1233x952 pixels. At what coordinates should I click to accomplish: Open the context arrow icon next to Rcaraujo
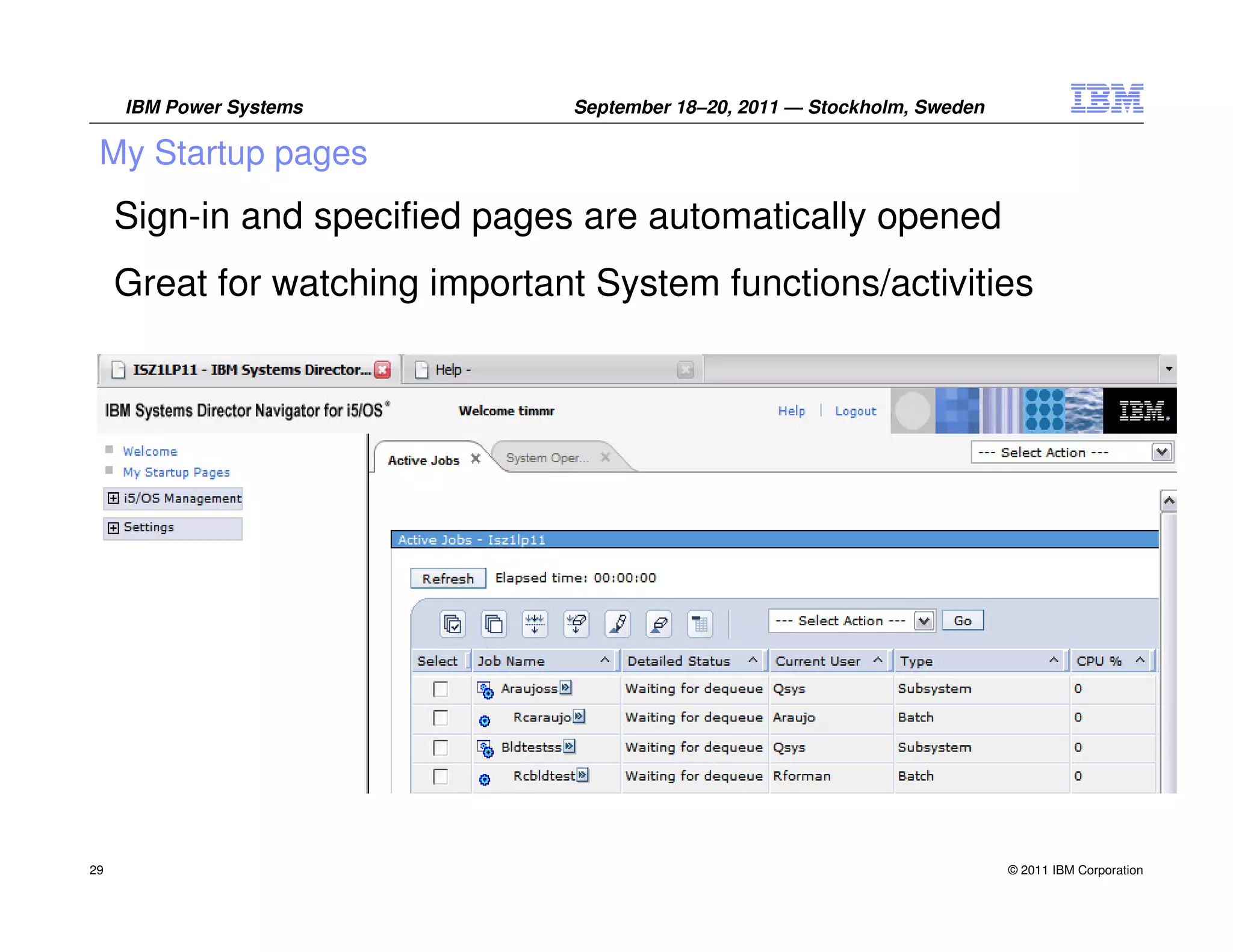coord(579,716)
